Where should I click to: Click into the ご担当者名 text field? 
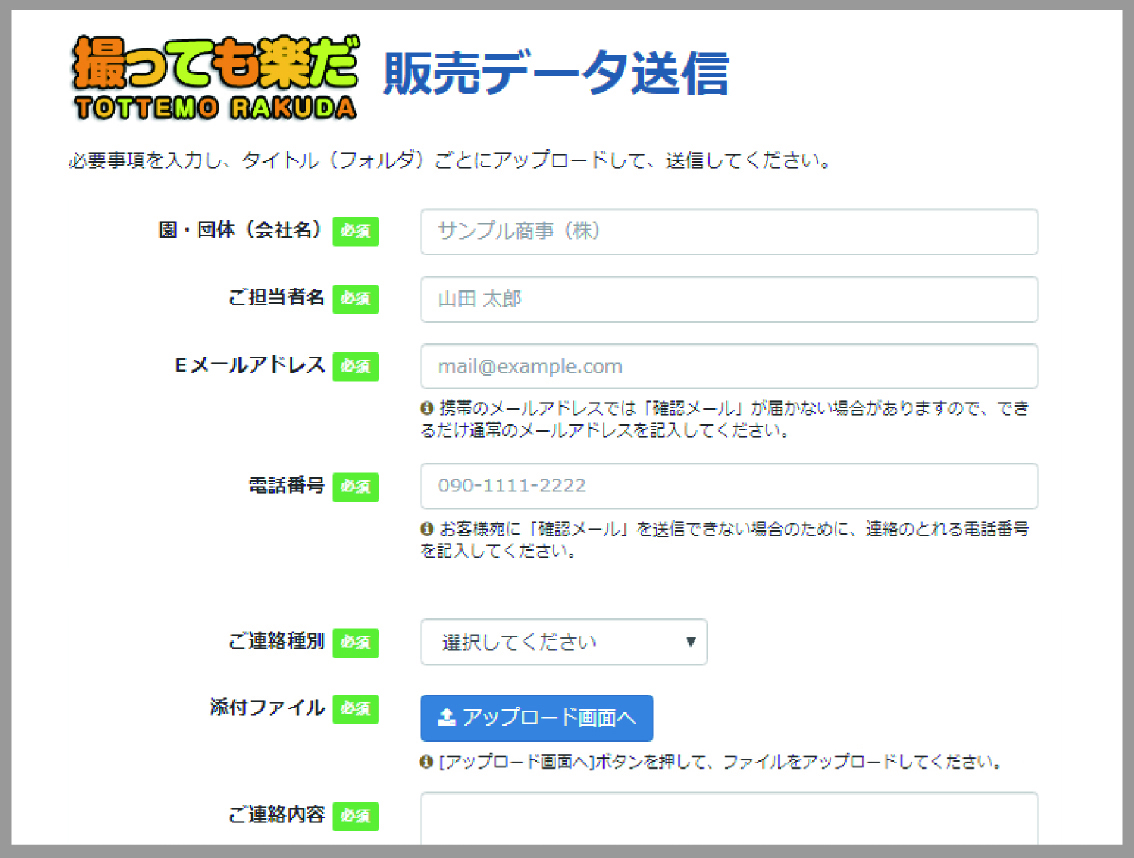(728, 298)
